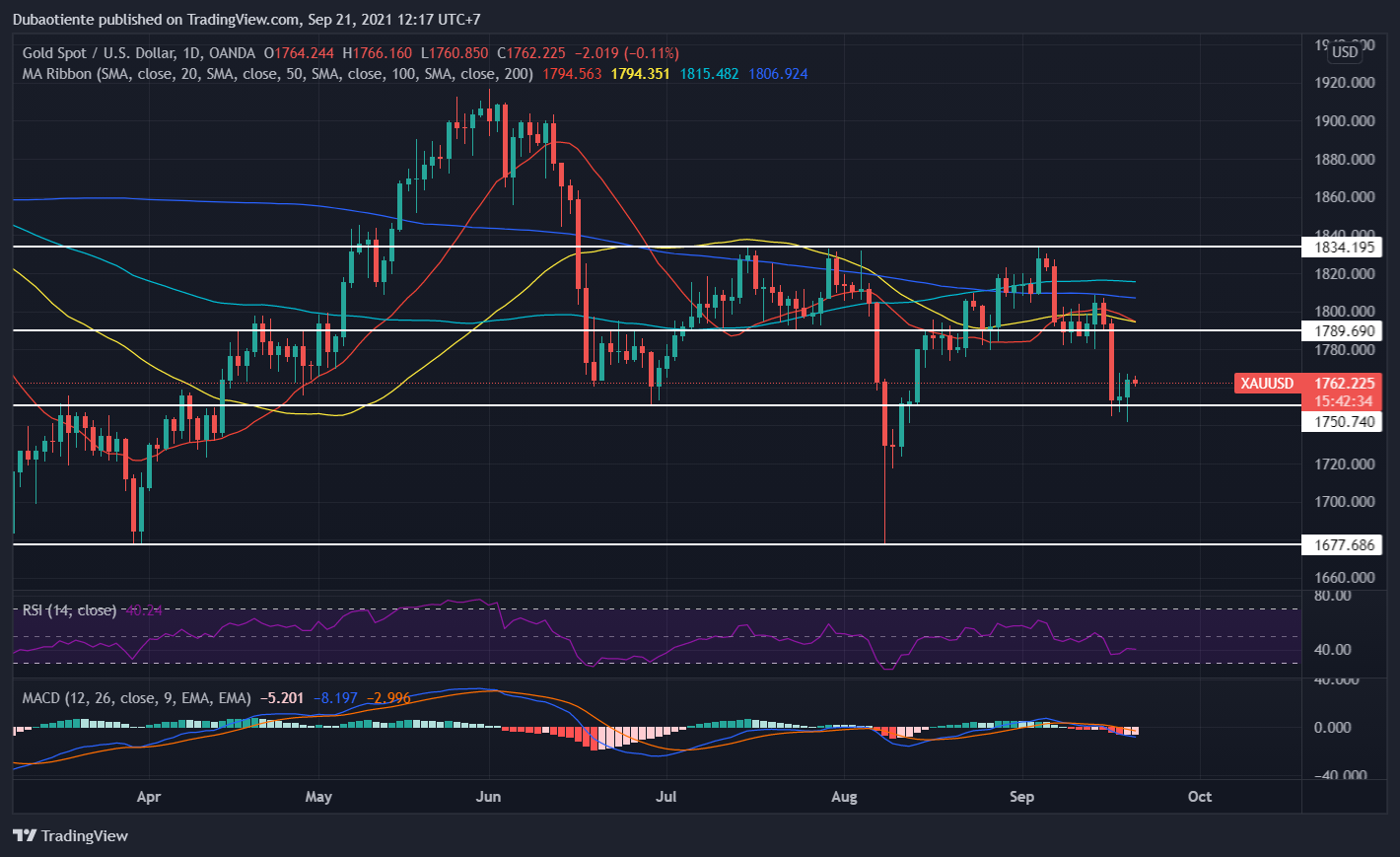Click the teal SMA 100 value 1815.482
The width and height of the screenshot is (1400, 857).
point(709,74)
